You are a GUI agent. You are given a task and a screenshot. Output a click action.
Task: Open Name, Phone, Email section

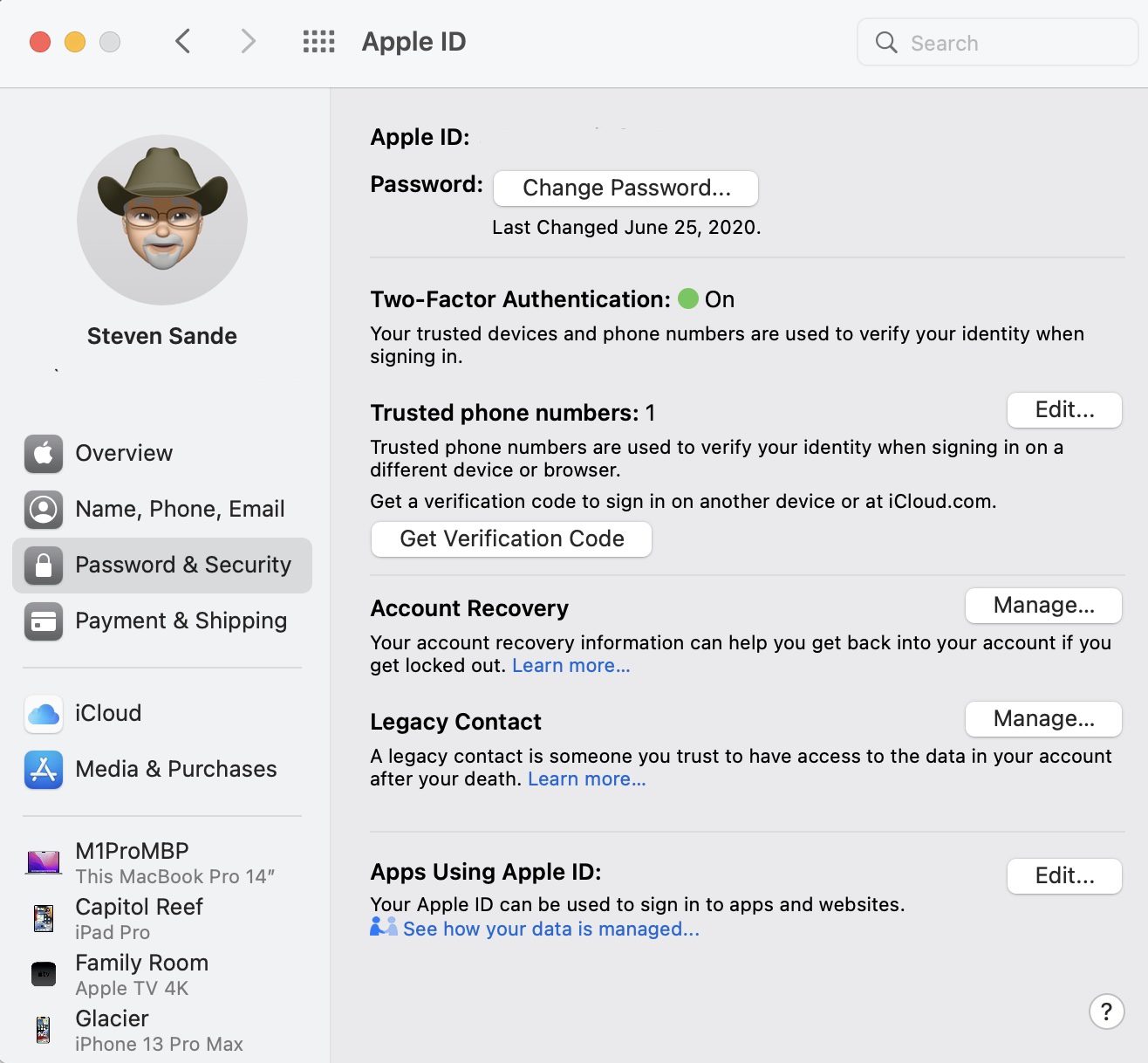(180, 510)
